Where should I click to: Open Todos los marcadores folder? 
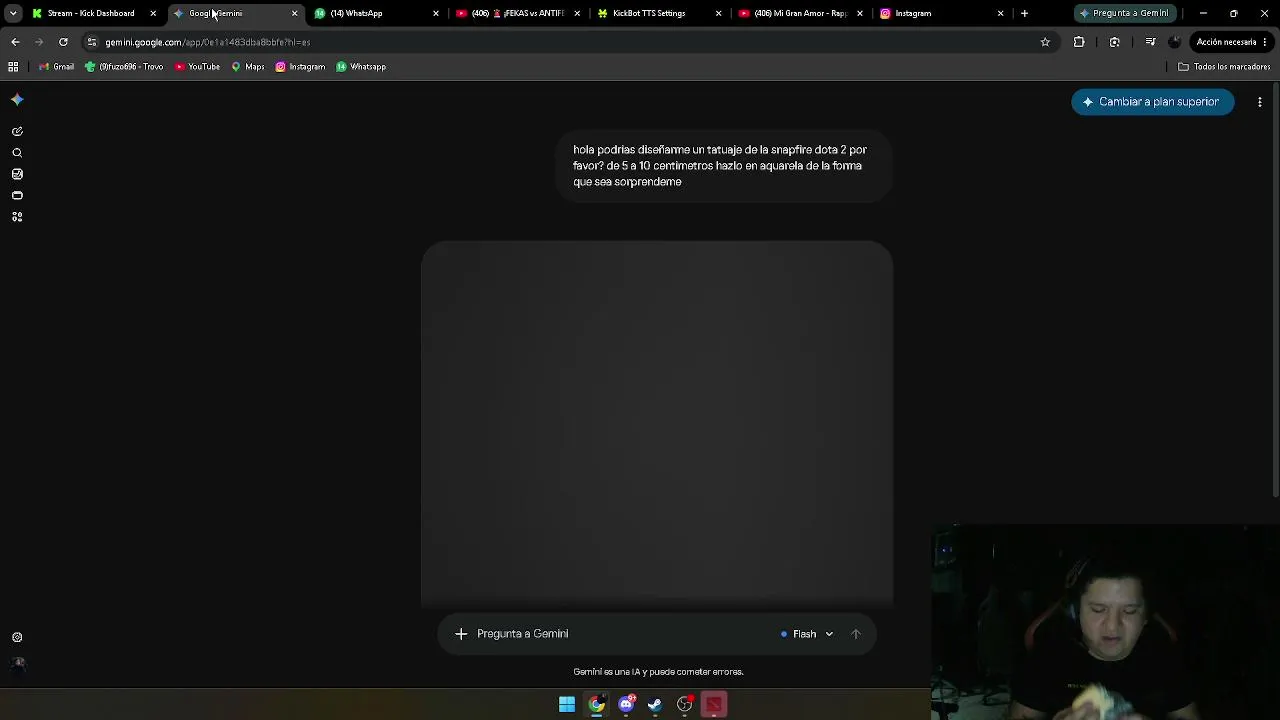point(1224,67)
